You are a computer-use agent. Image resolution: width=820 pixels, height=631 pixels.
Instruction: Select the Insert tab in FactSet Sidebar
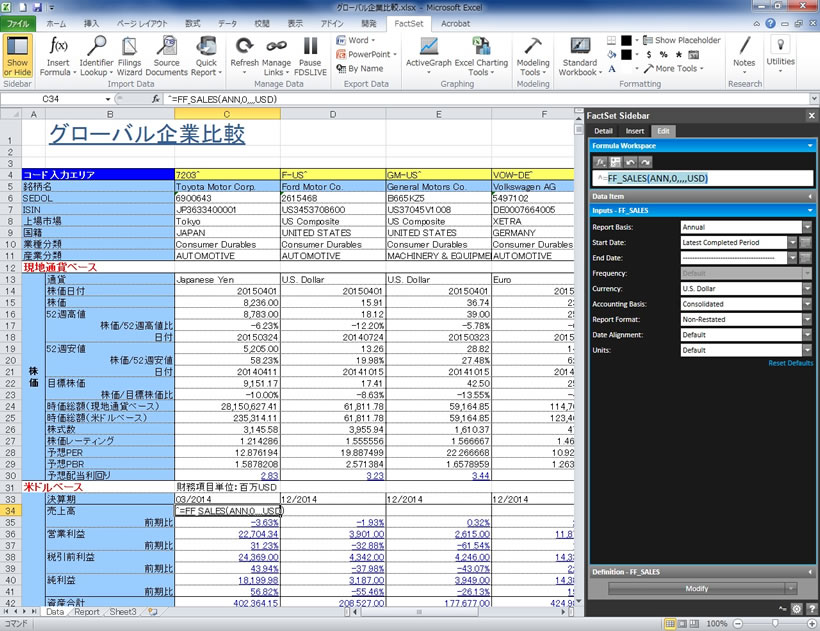635,131
